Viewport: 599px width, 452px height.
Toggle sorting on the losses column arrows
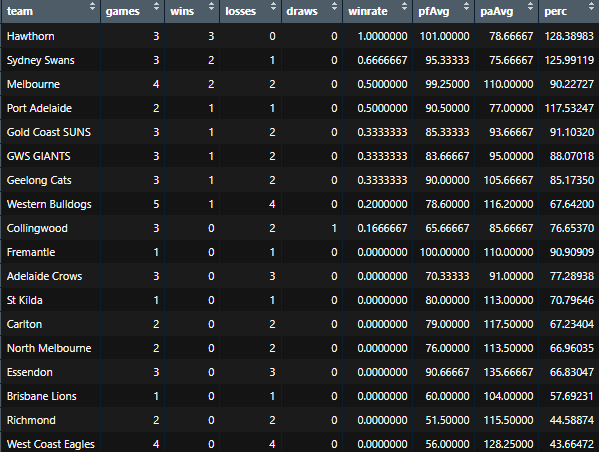pos(273,6)
